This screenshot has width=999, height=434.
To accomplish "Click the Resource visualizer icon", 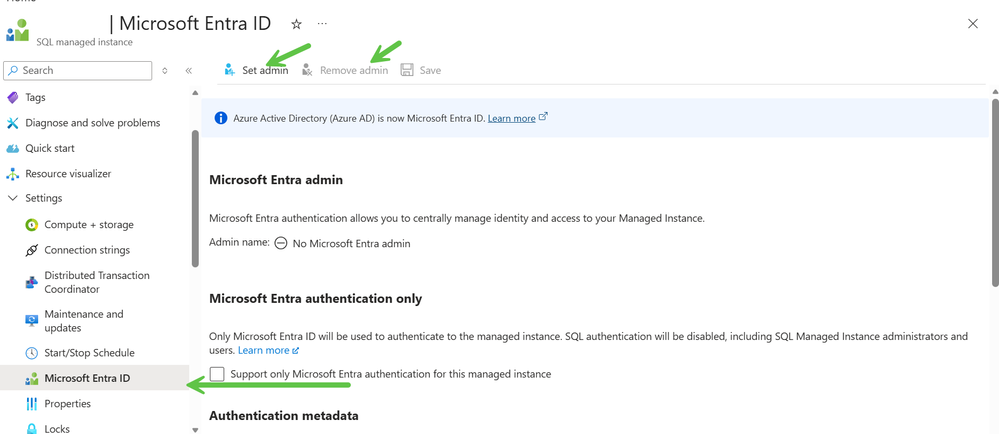I will pyautogui.click(x=13, y=173).
